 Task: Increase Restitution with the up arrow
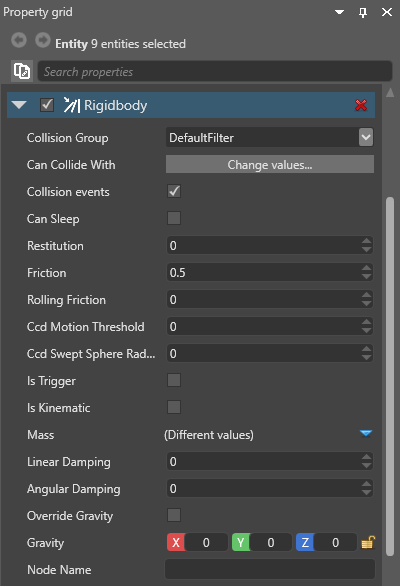[x=367, y=241]
